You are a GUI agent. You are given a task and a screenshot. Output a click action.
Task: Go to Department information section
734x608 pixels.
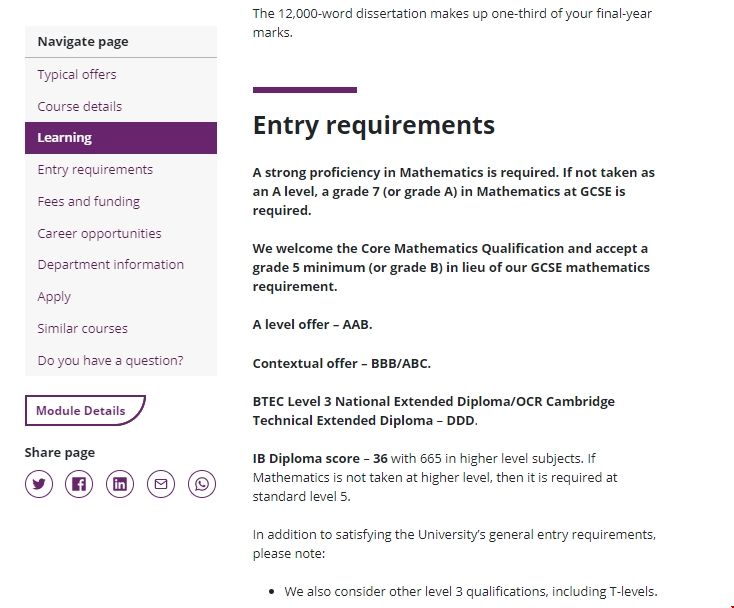(x=111, y=265)
